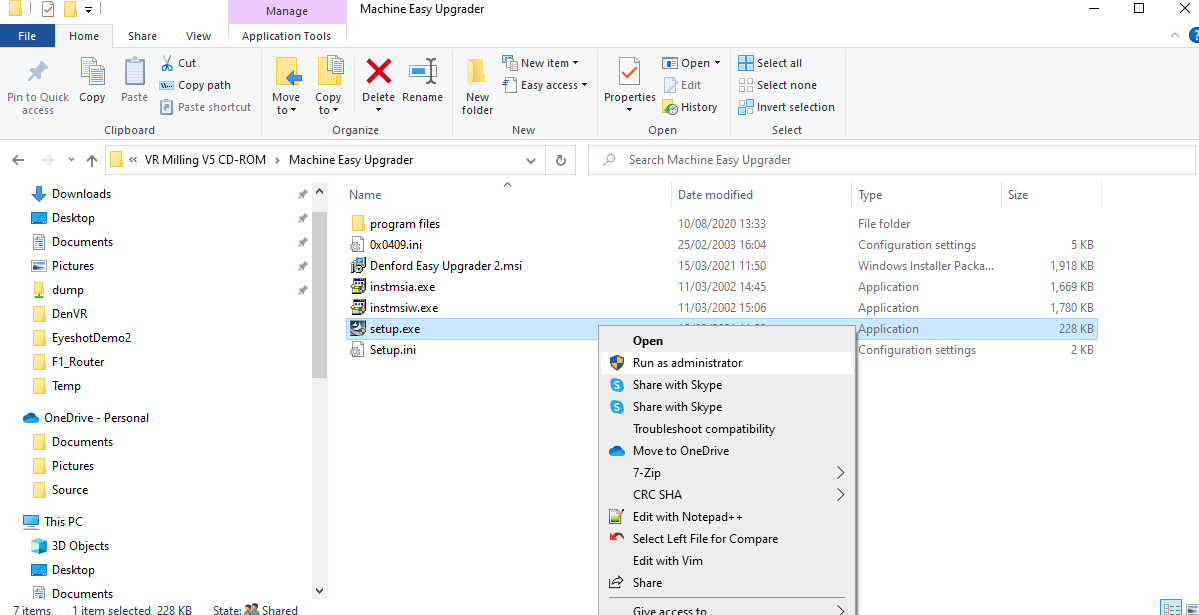The image size is (1199, 615).
Task: Open the DenVR folder in sidebar
Action: 70,314
